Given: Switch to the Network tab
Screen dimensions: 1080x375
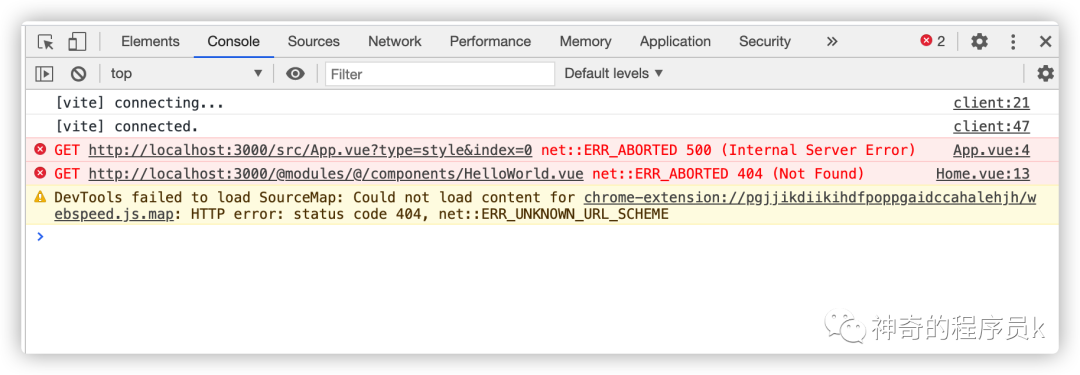Looking at the screenshot, I should pyautogui.click(x=394, y=41).
